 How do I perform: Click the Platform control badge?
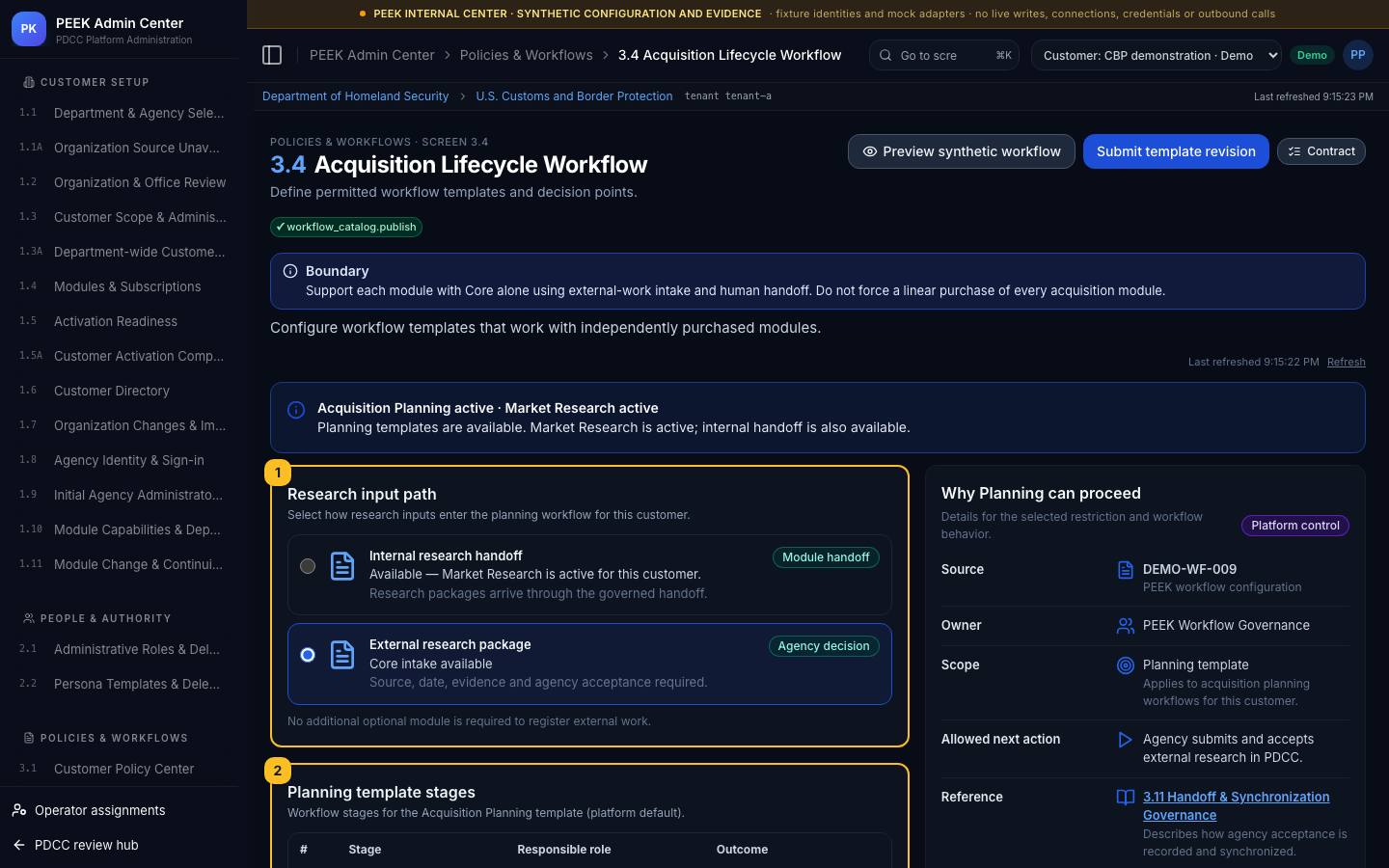click(x=1294, y=526)
